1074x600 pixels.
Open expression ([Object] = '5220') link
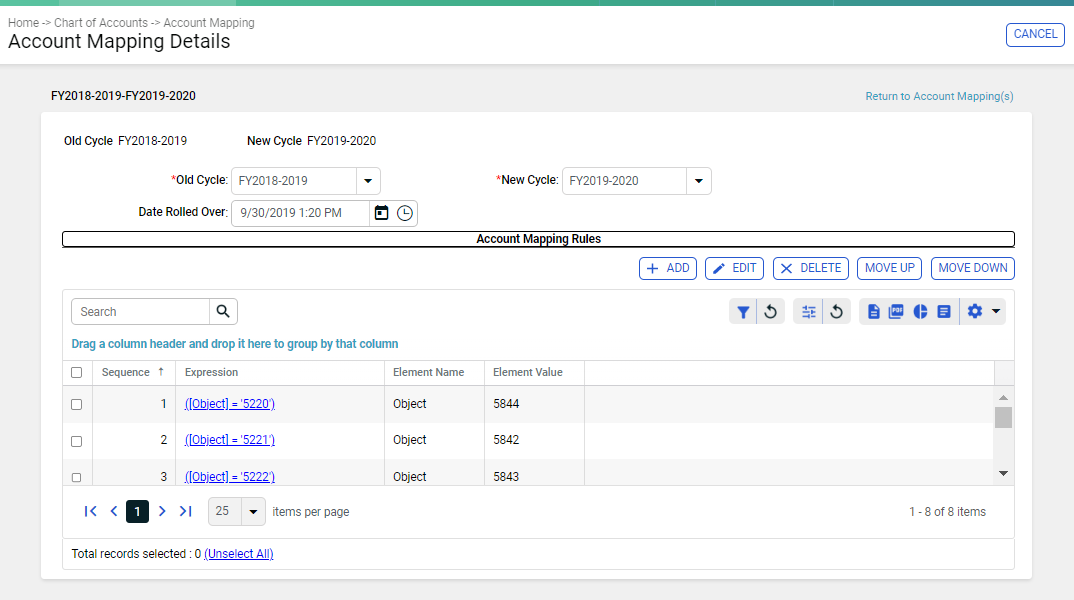[229, 404]
